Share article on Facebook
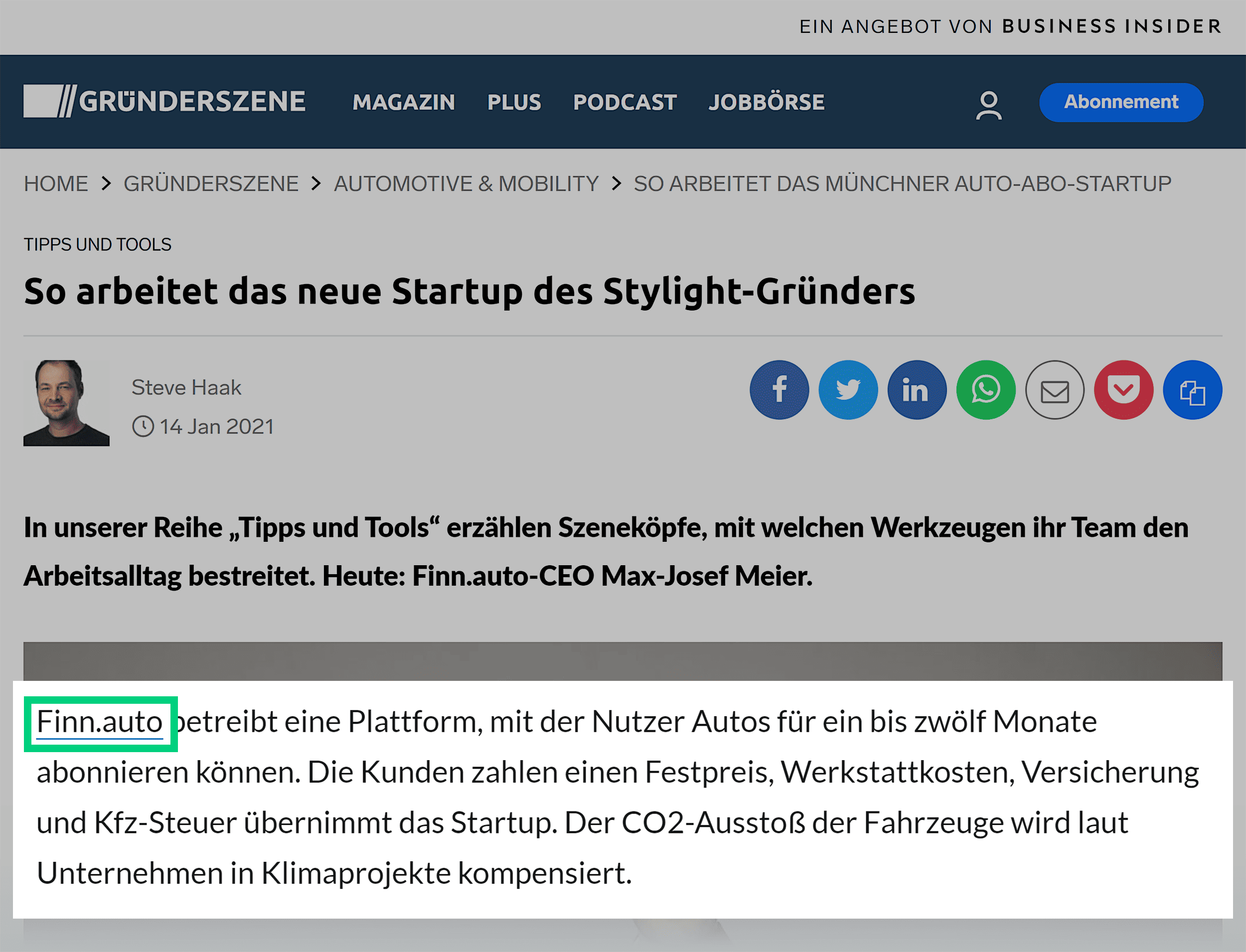The height and width of the screenshot is (952, 1246). tap(779, 390)
